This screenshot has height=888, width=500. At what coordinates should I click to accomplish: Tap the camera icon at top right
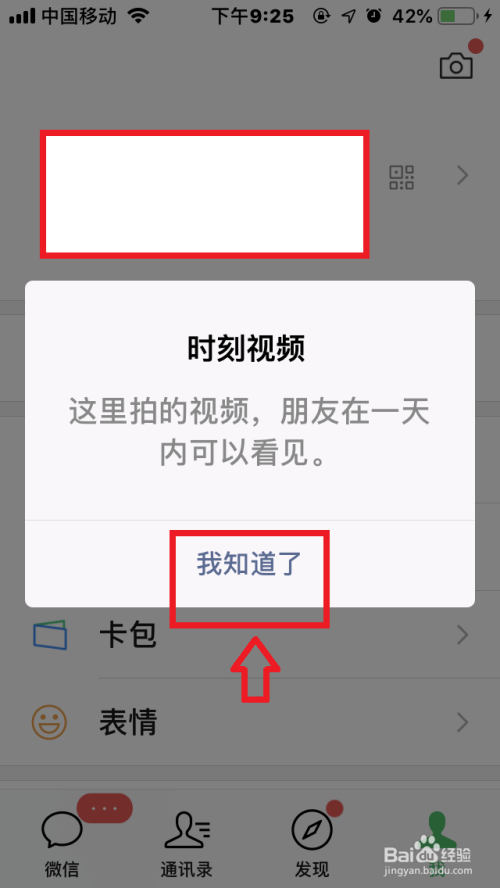pos(456,66)
